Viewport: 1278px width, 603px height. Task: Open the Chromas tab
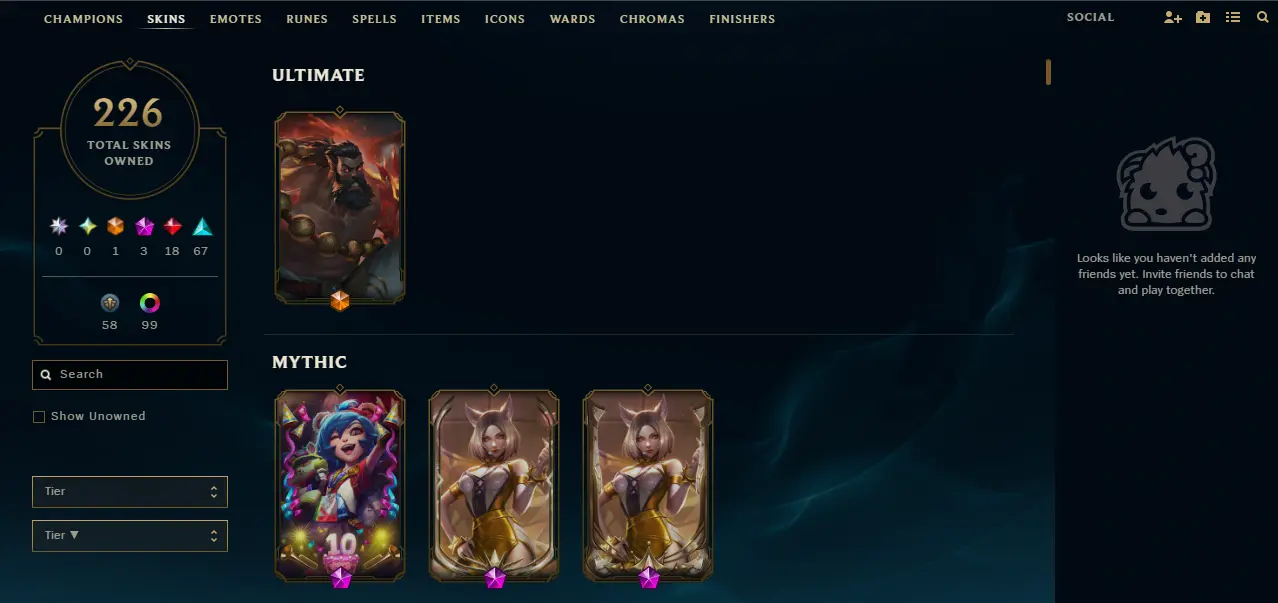(652, 19)
